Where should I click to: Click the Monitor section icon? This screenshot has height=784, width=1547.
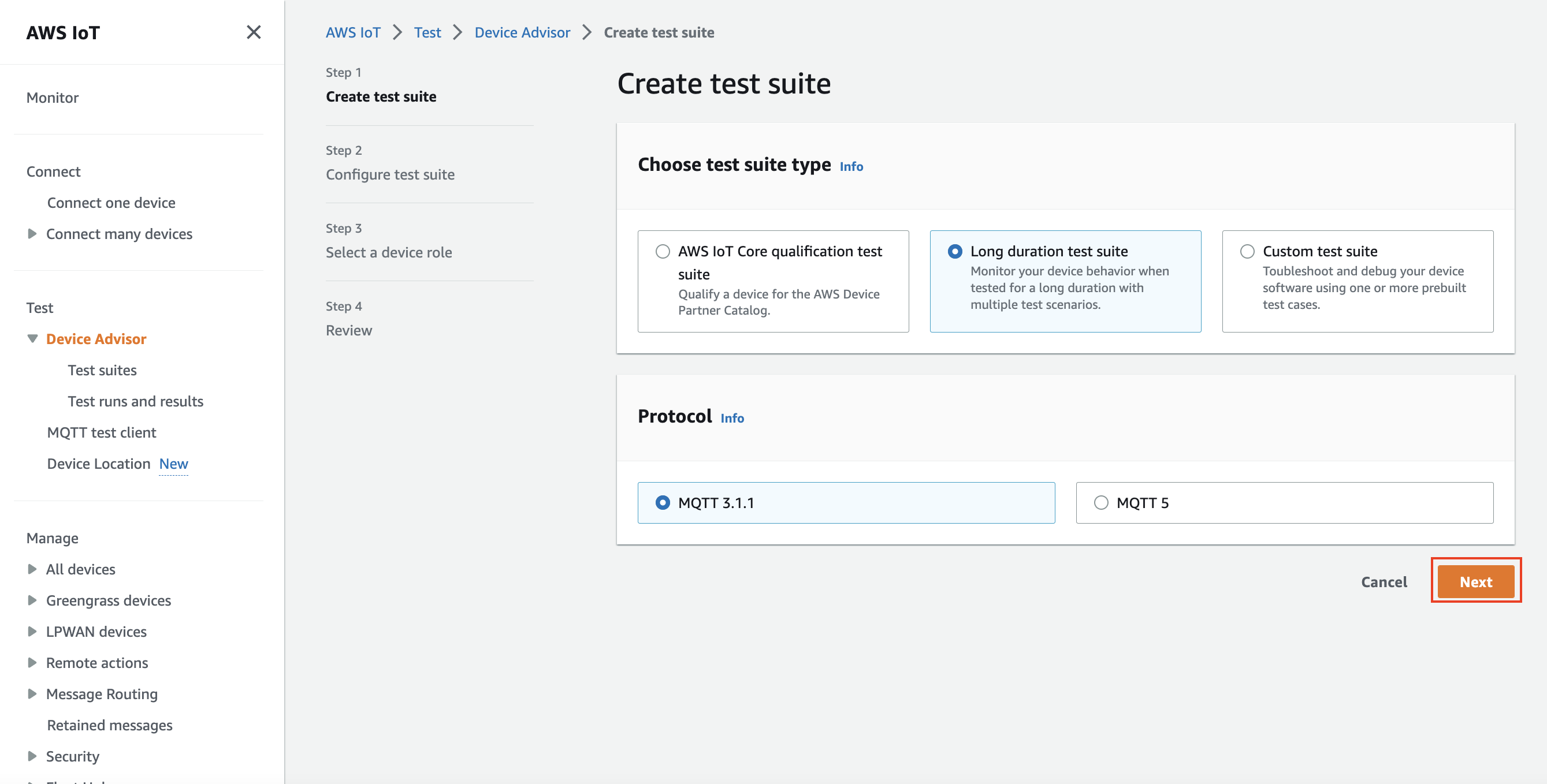55,97
